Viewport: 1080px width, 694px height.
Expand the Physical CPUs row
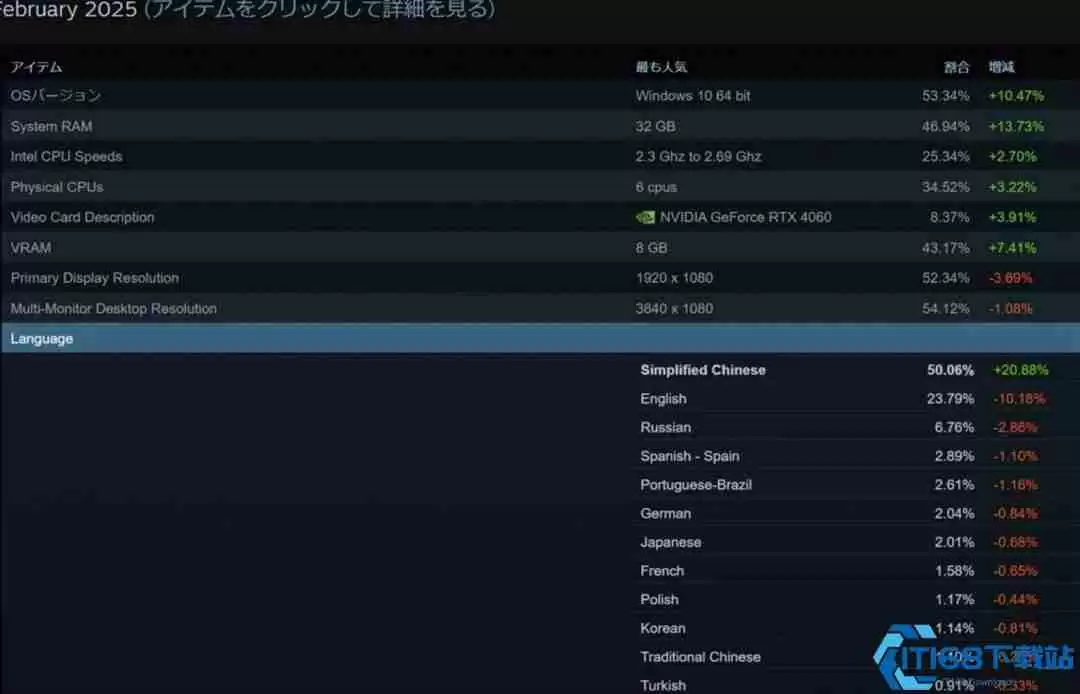(56, 187)
